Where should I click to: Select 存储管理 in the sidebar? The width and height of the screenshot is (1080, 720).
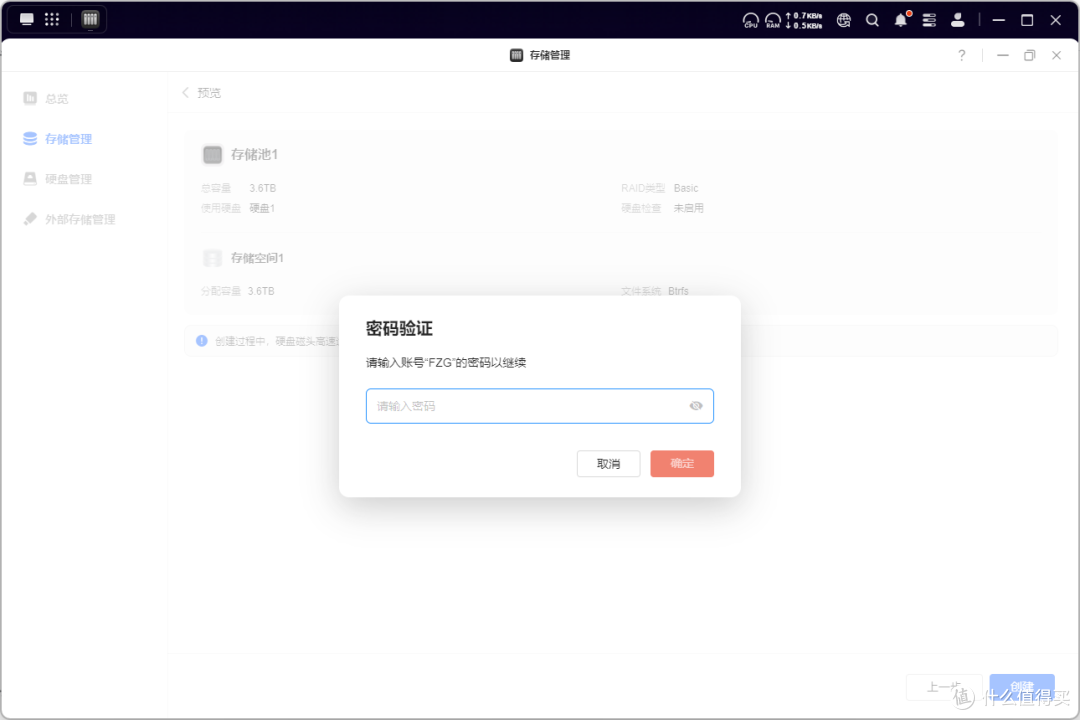click(68, 139)
